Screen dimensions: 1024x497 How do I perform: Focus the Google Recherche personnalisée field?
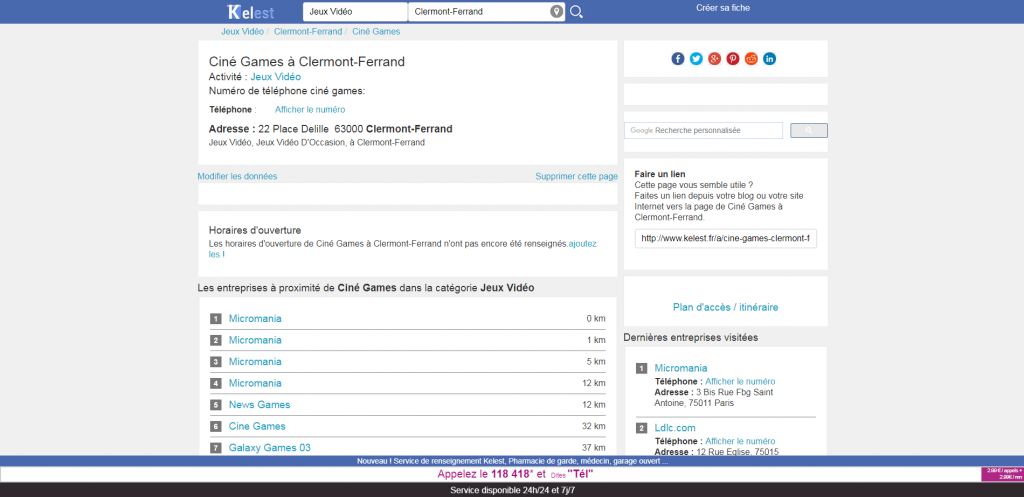click(703, 131)
